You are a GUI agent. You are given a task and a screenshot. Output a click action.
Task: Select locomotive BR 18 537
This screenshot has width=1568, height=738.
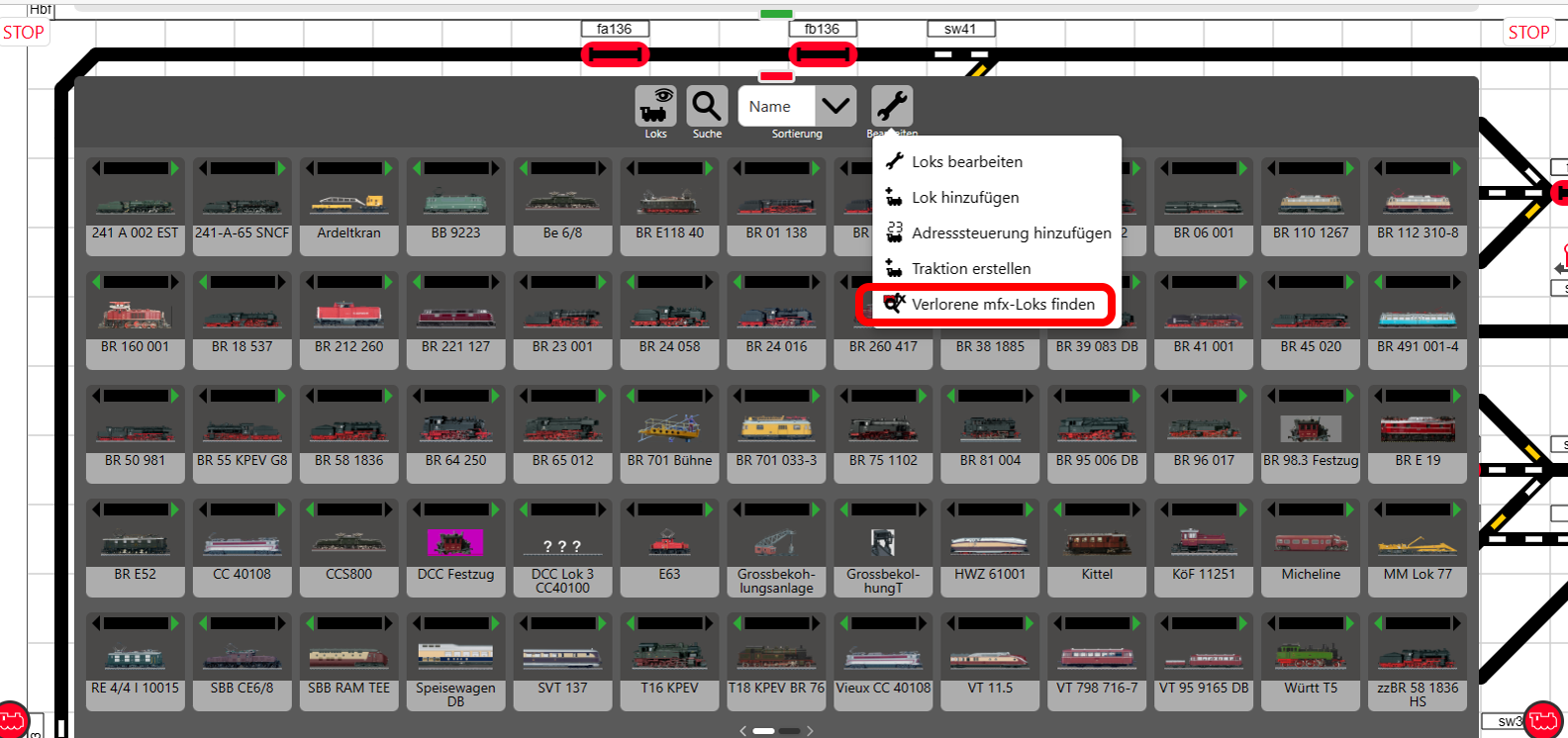(243, 321)
